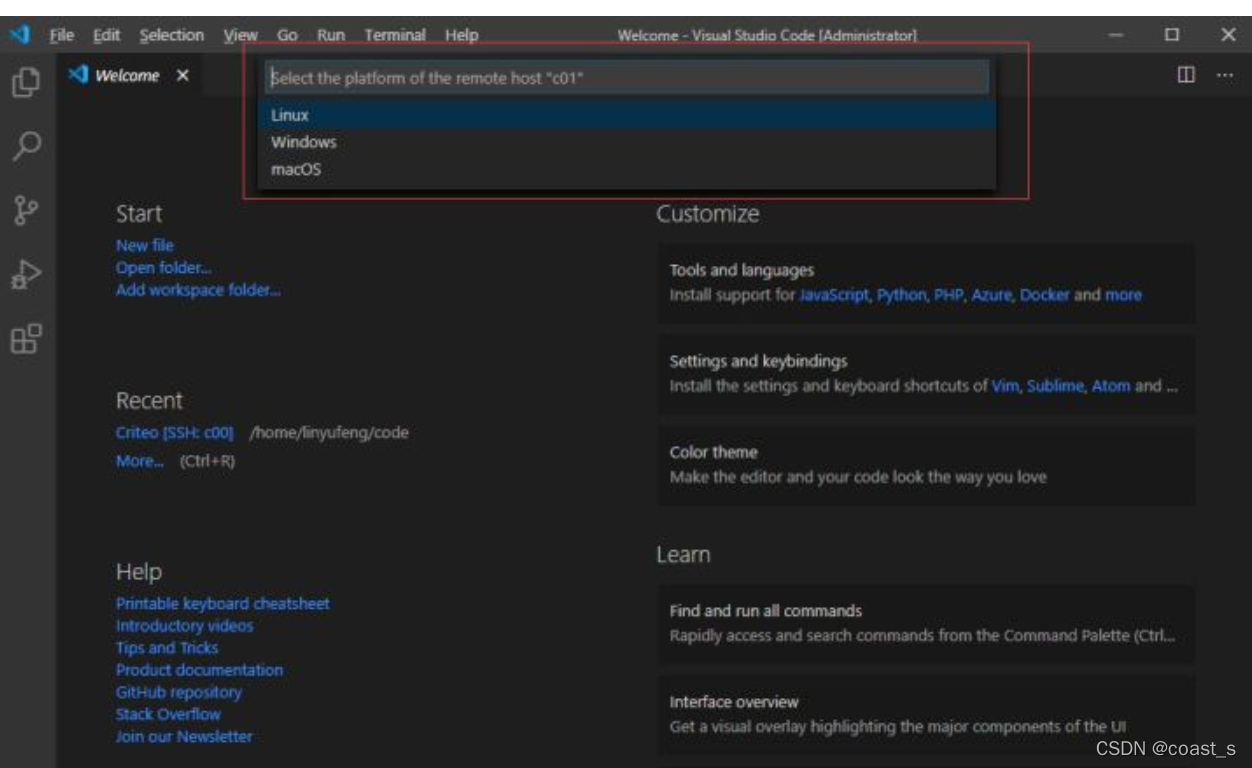Minimize the VS Code window
Viewport: 1252px width, 768px height.
(x=1117, y=35)
